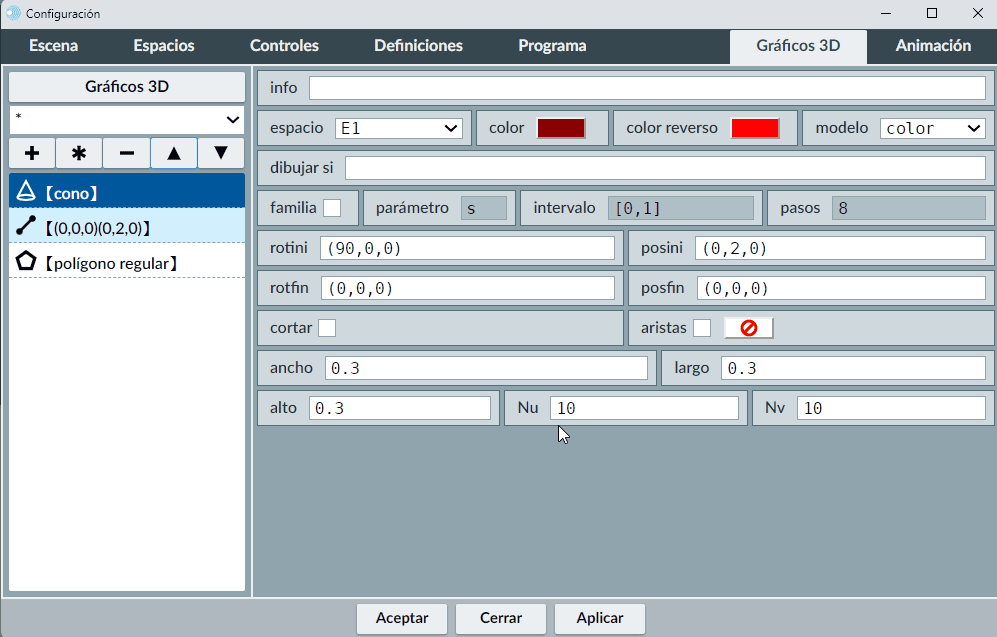Move graphic up with the up arrow
Viewport: 997px width, 637px height.
(174, 153)
